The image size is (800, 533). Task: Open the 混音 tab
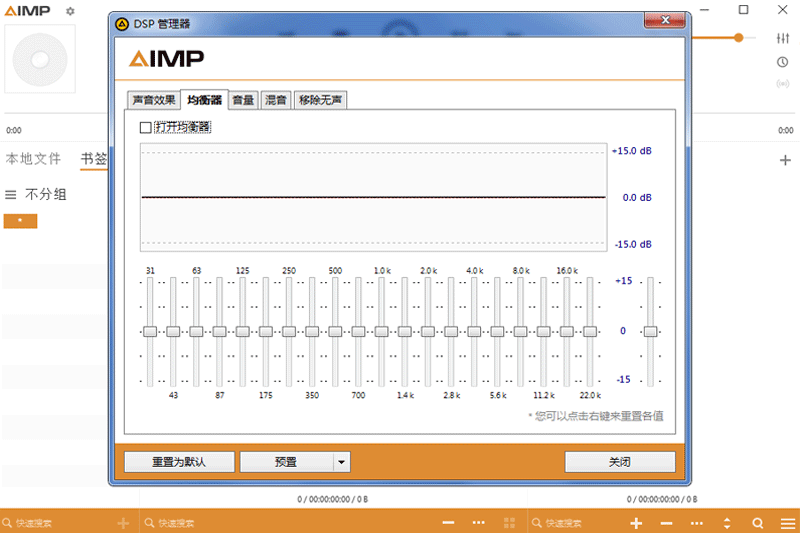coord(274,100)
